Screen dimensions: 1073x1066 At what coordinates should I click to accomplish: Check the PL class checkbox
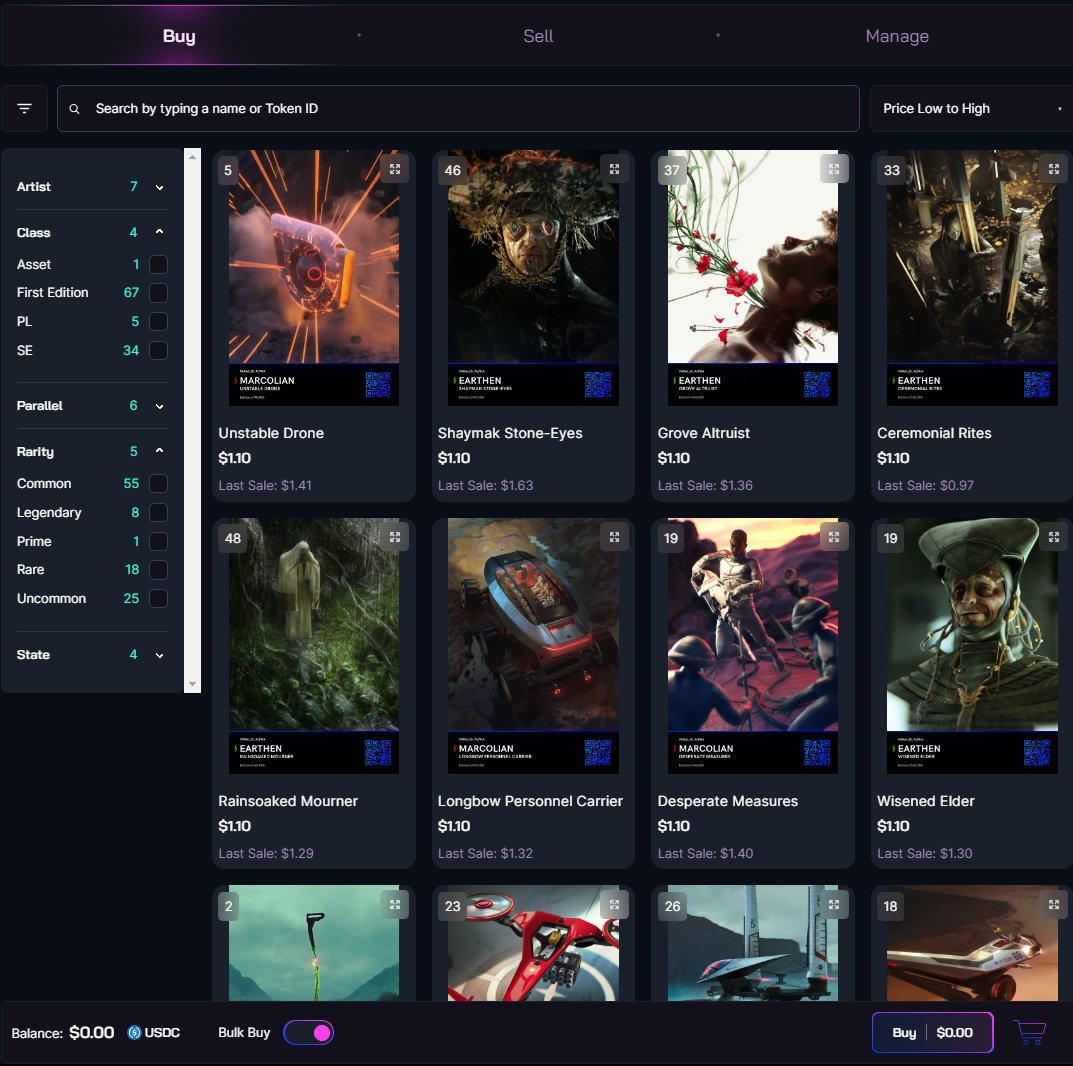[158, 322]
